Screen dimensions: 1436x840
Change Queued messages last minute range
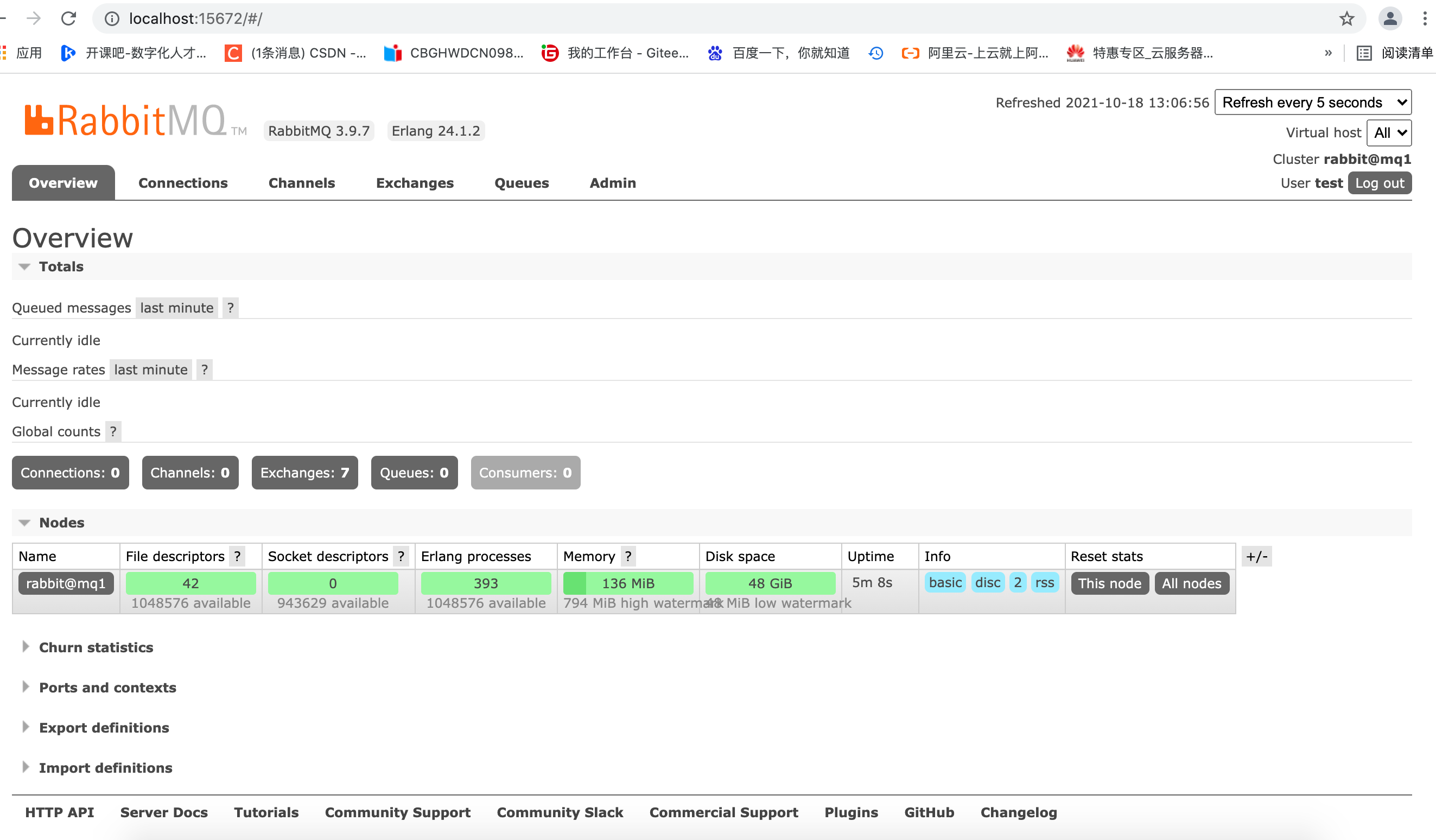(177, 308)
